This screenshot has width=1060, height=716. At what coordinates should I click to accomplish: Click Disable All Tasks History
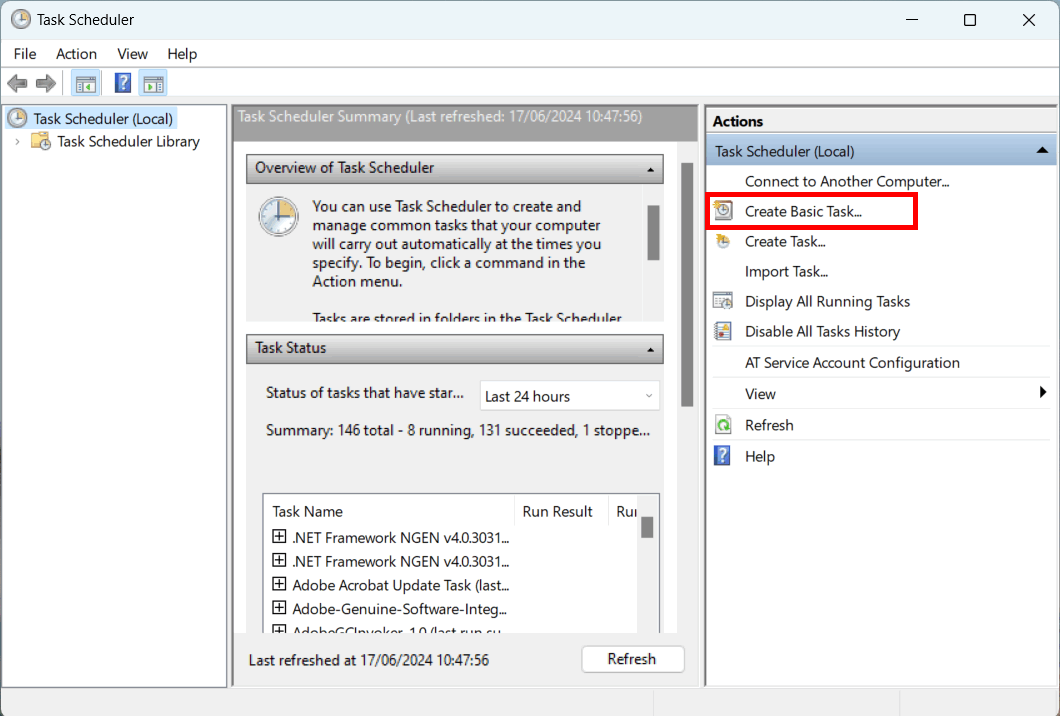[822, 332]
